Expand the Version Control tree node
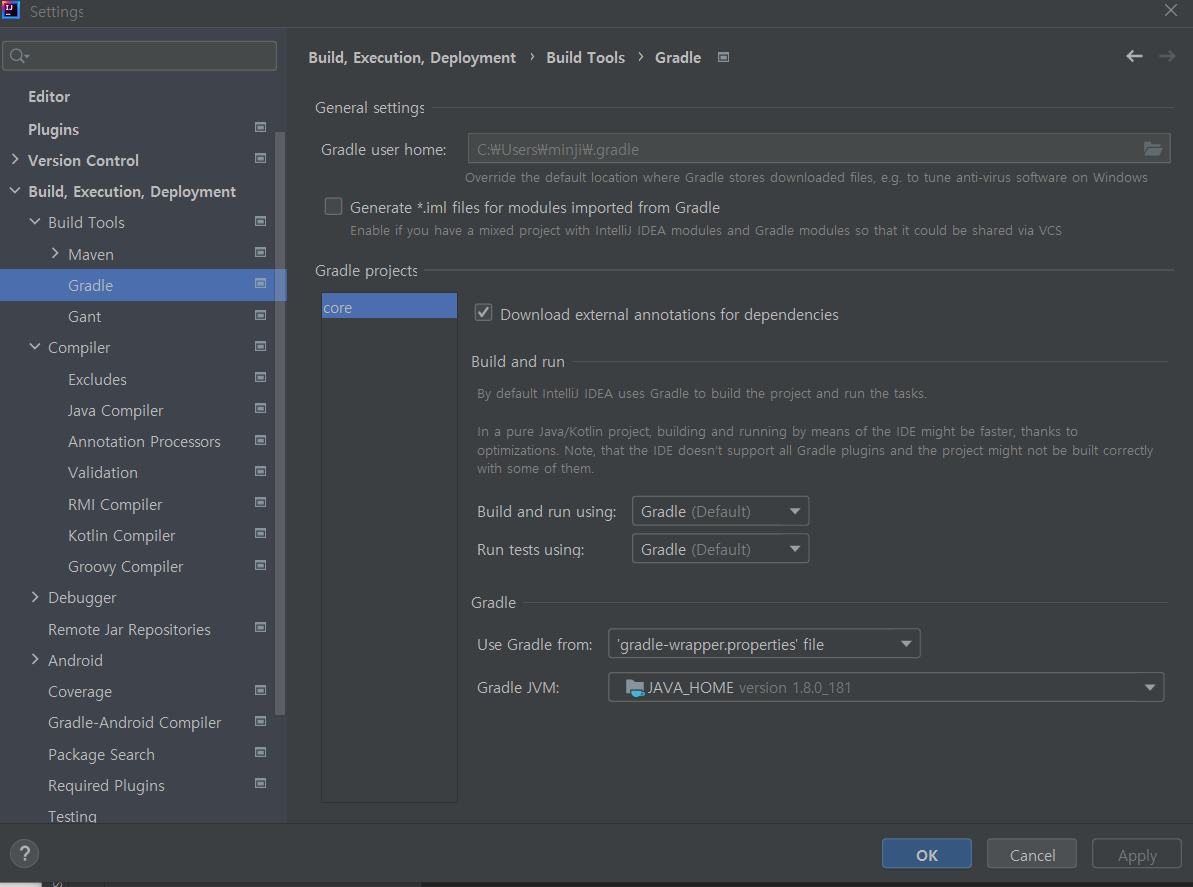The height and width of the screenshot is (887, 1193). (14, 160)
